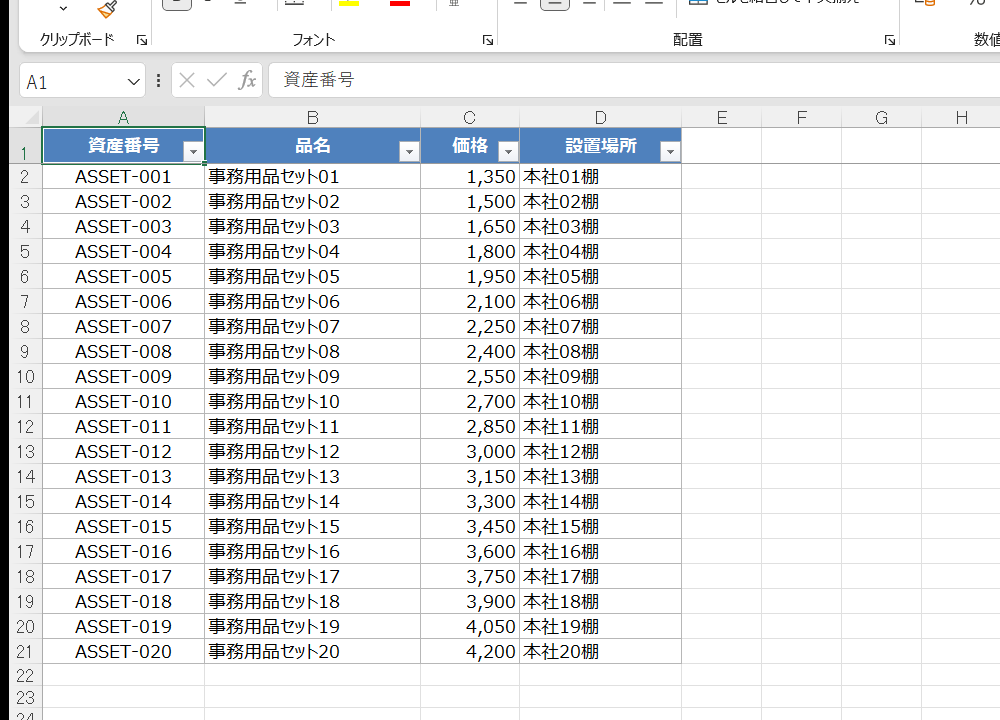Select the 設置場所 header cell
Image resolution: width=1000 pixels, height=720 pixels.
click(601, 146)
